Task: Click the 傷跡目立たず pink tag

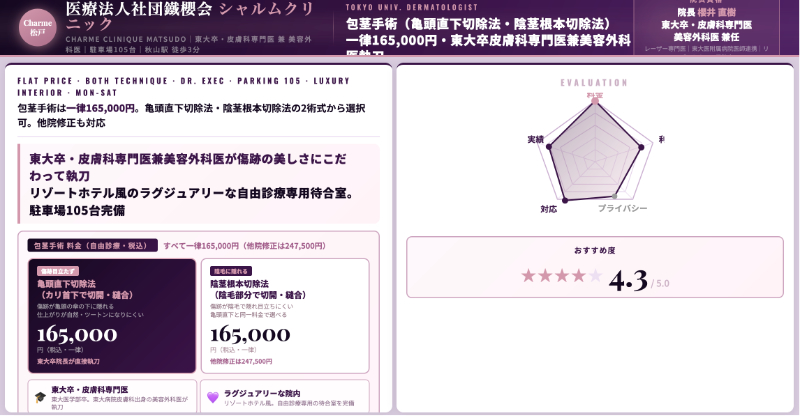Action: click(59, 271)
